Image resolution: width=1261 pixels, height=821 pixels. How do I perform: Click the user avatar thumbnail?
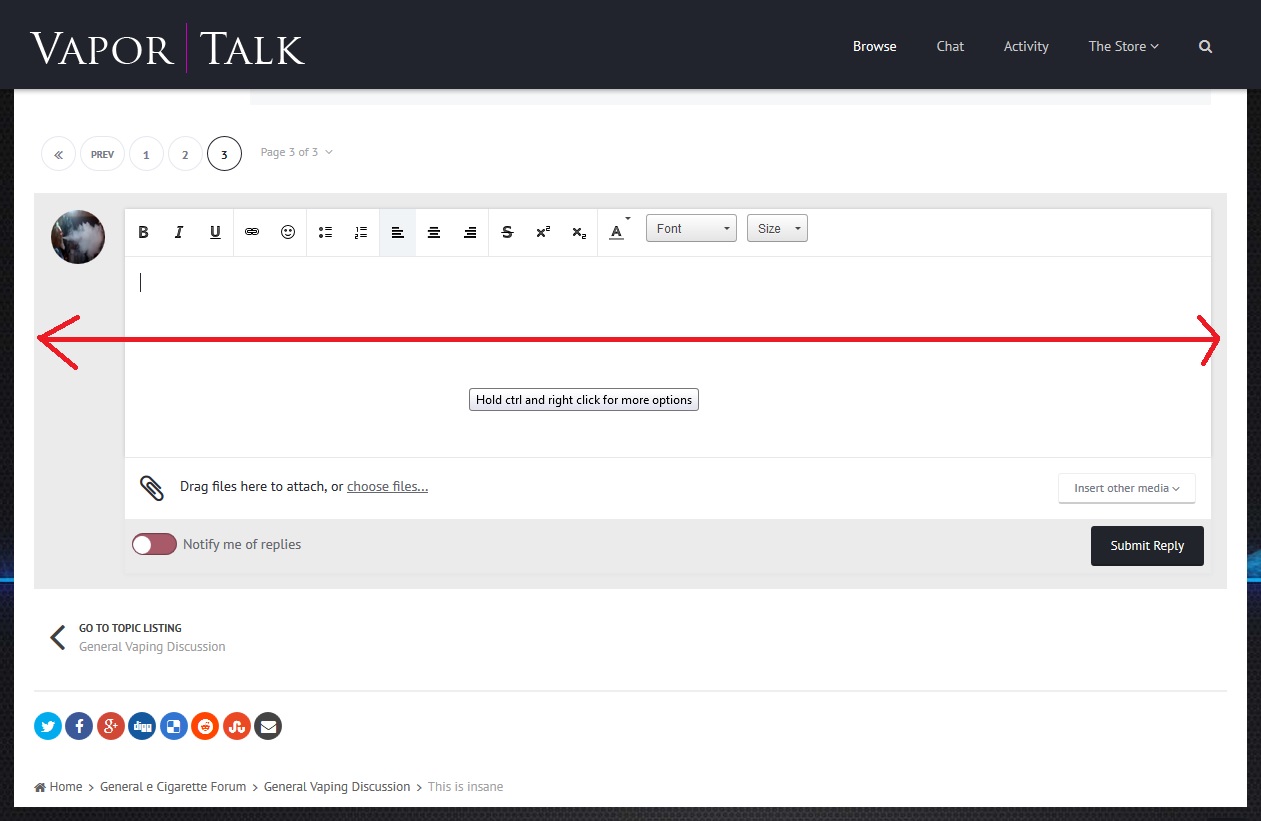pyautogui.click(x=78, y=237)
